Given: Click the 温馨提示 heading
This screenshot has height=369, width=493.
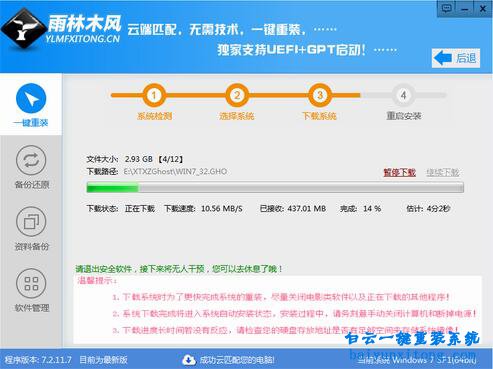Looking at the screenshot, I should pyautogui.click(x=97, y=281).
